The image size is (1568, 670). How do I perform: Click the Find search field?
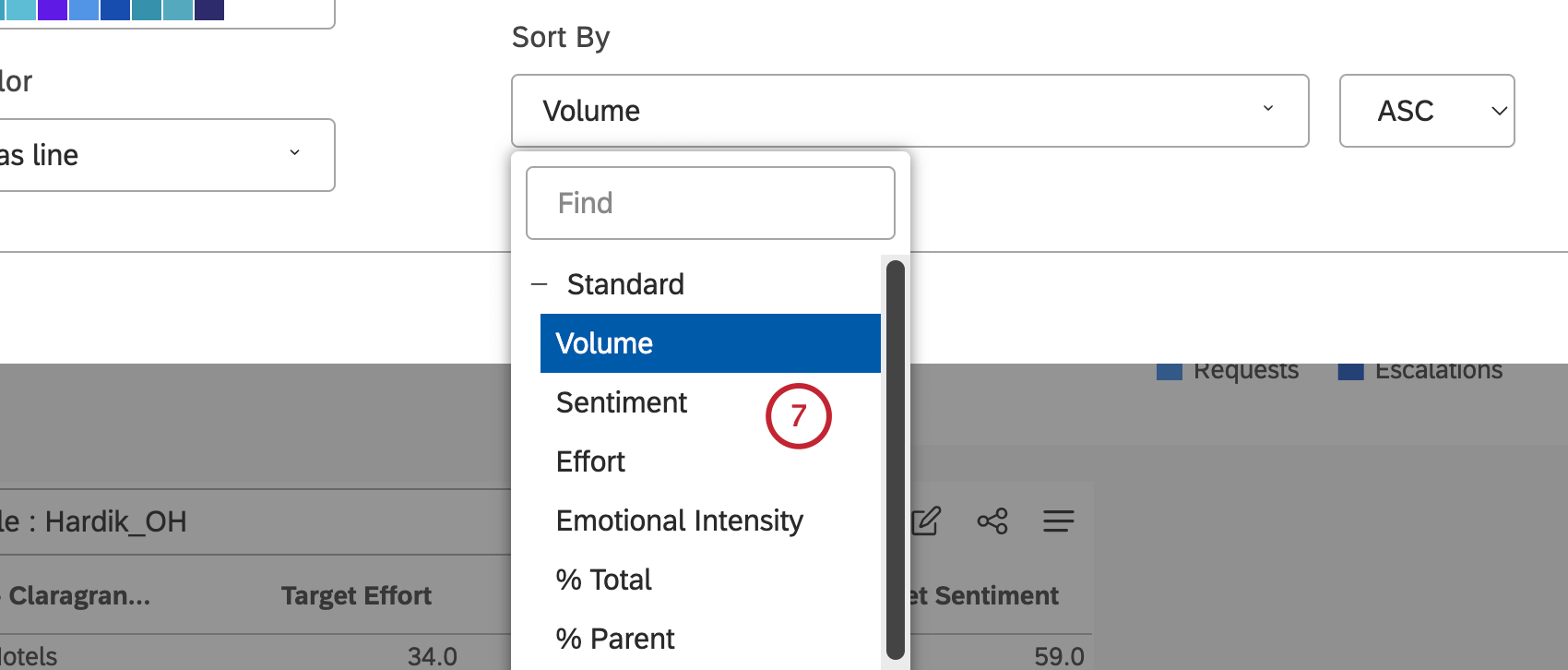click(710, 203)
